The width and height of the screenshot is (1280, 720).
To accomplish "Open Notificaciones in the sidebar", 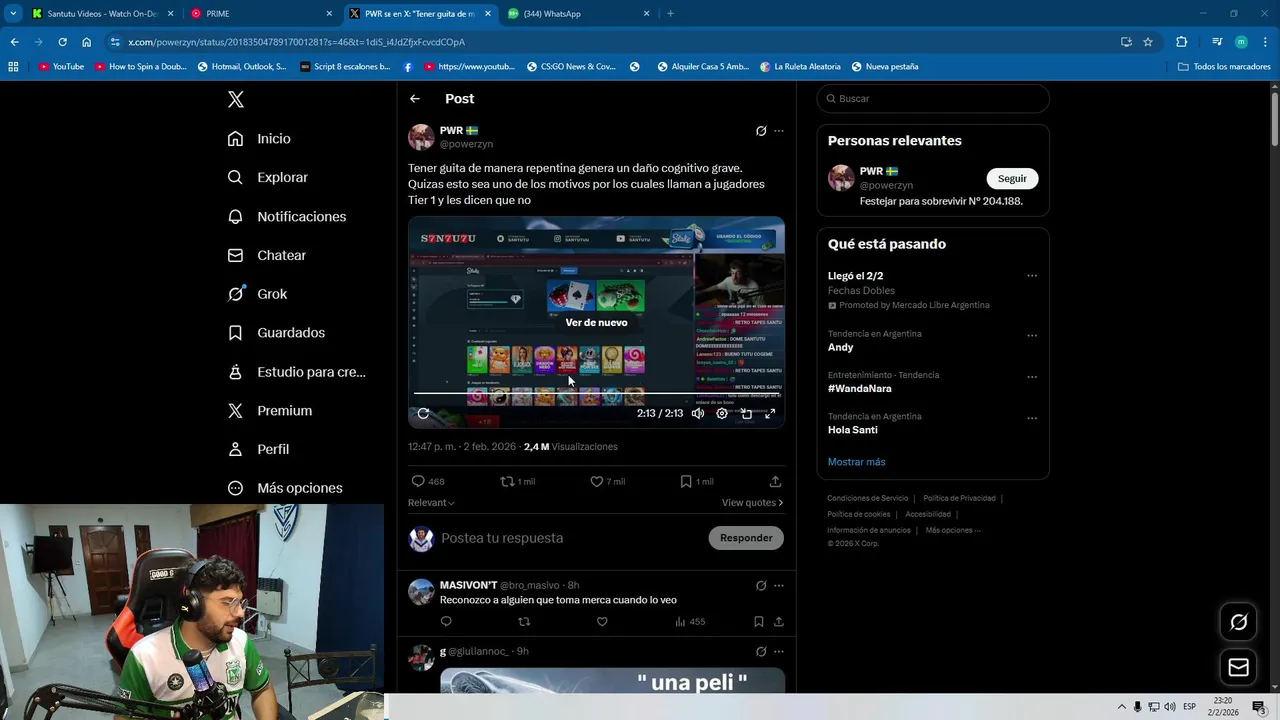I will [x=287, y=216].
